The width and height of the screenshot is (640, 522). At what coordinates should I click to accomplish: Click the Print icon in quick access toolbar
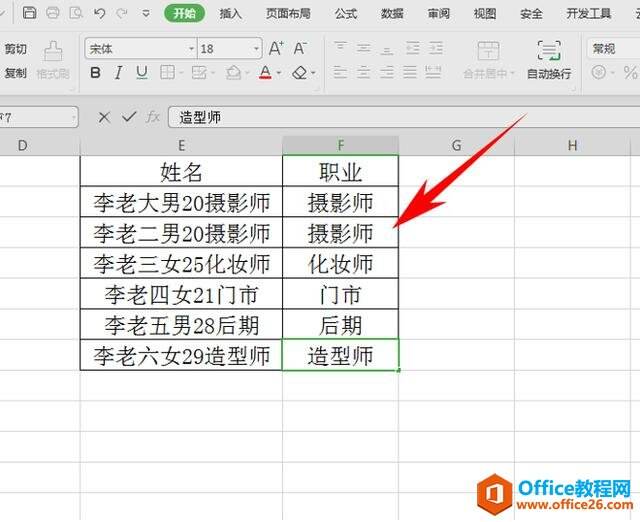pos(53,13)
